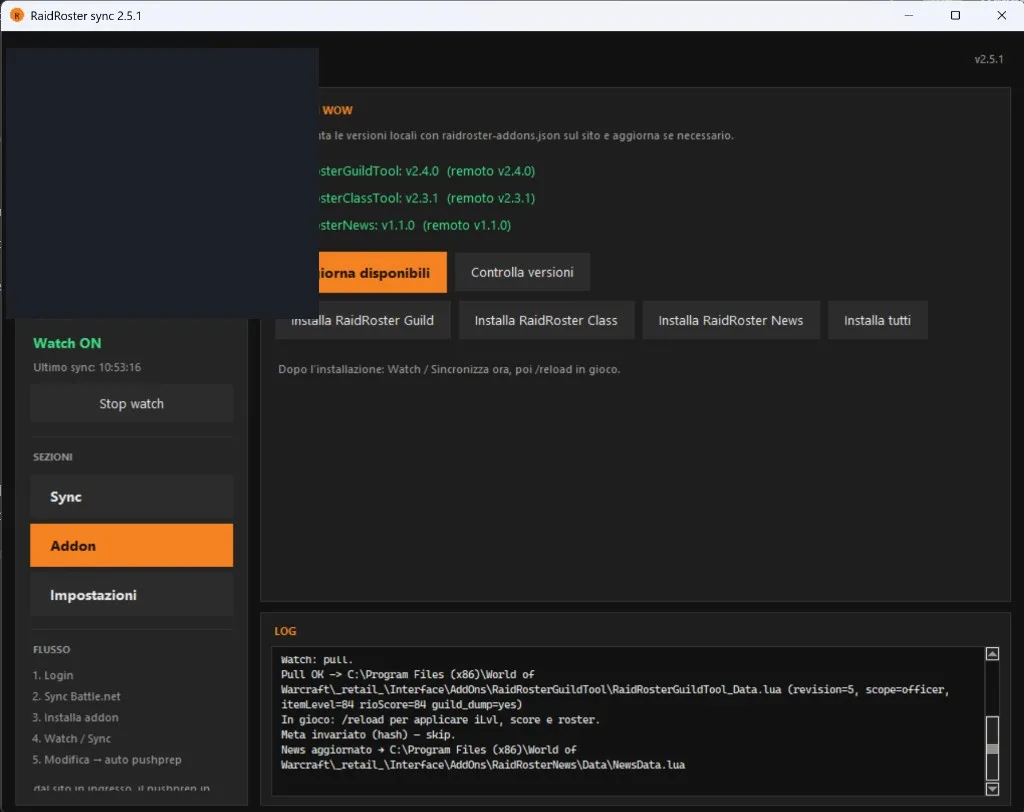Click '5. Modifica → auto pushprep' step

(107, 760)
